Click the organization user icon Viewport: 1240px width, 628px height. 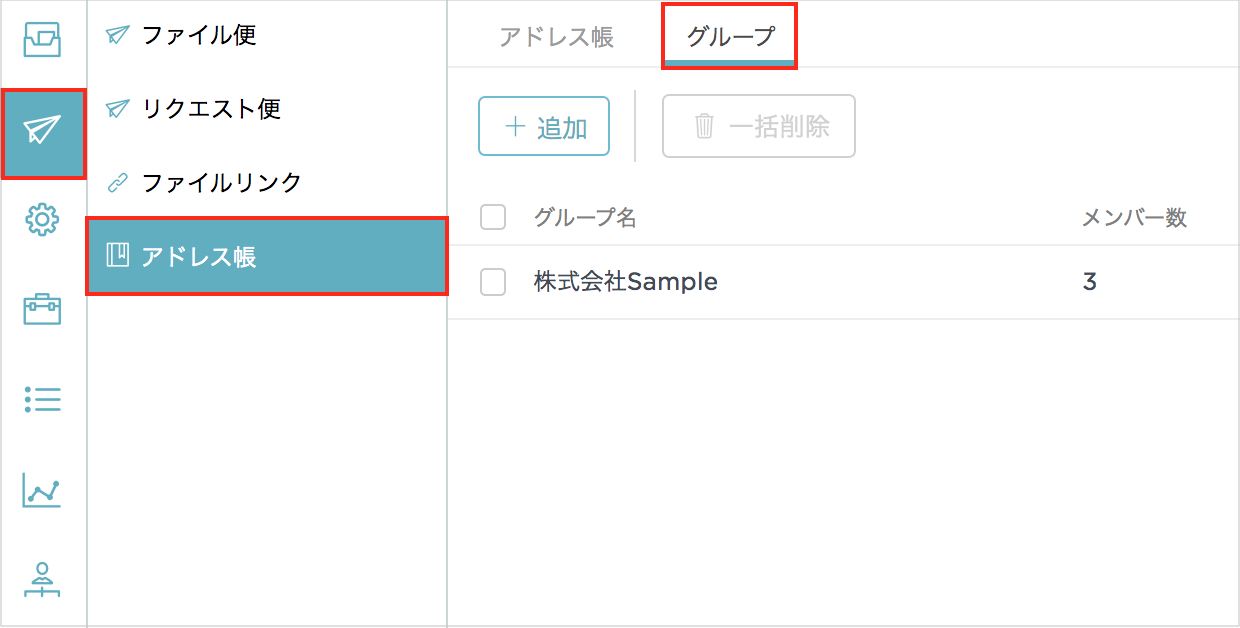pyautogui.click(x=42, y=580)
